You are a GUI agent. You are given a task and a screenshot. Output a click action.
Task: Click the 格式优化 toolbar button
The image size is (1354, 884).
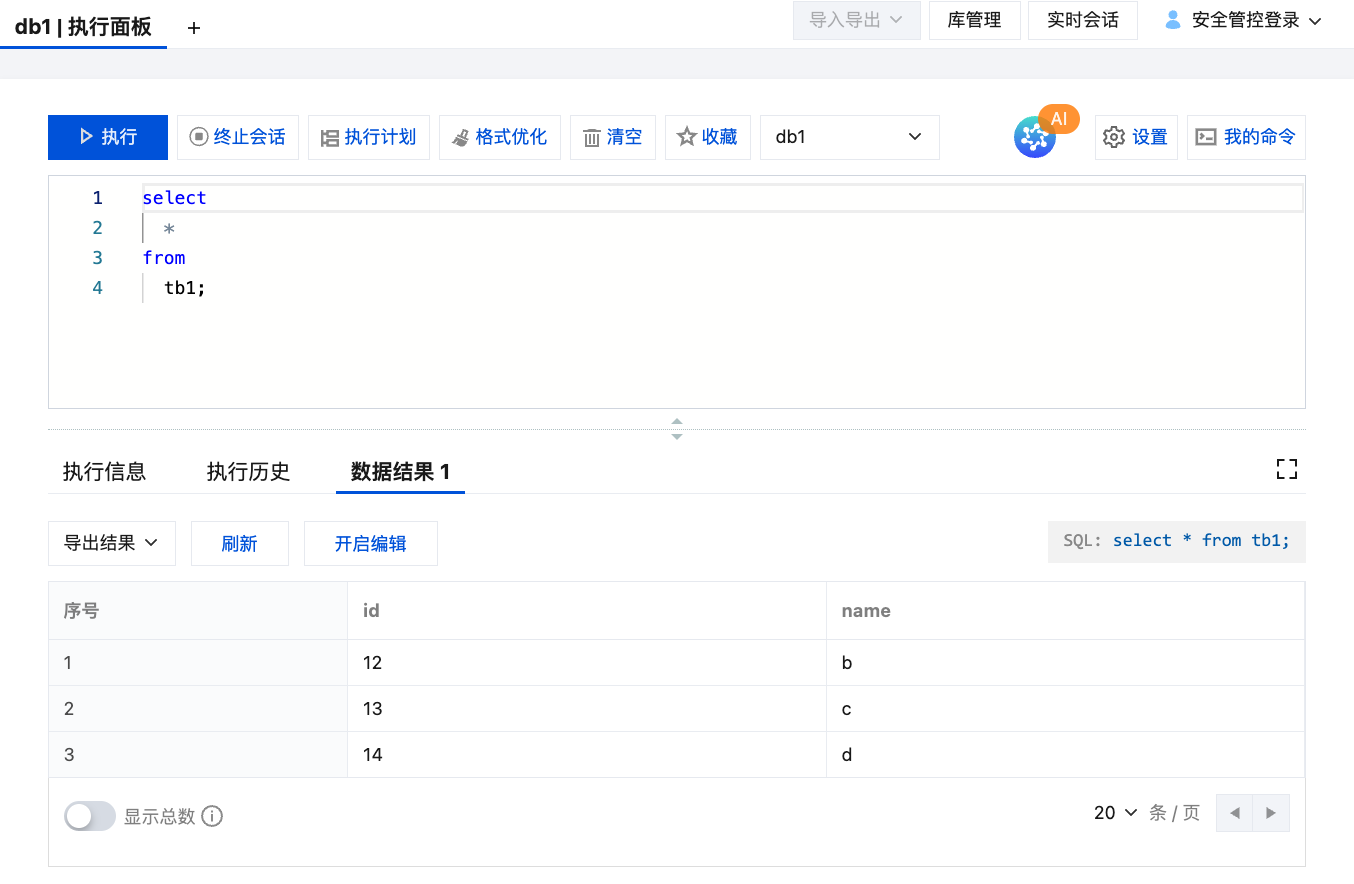pyautogui.click(x=499, y=137)
